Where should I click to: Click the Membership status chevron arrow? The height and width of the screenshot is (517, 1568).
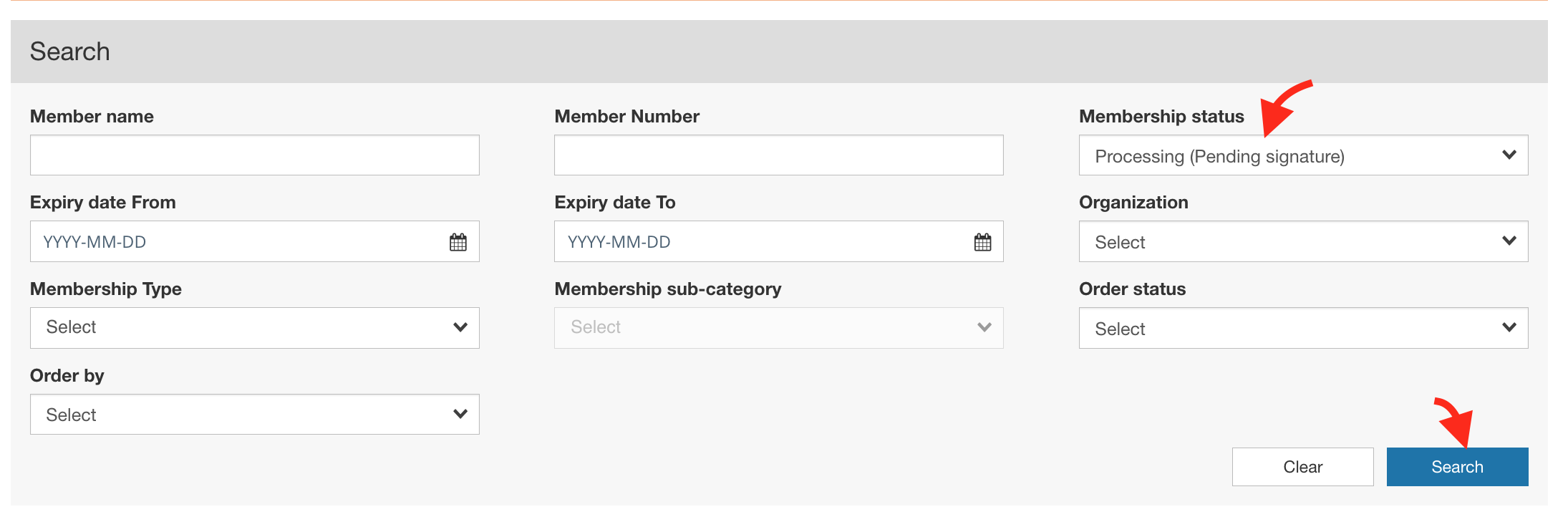[x=1509, y=155]
